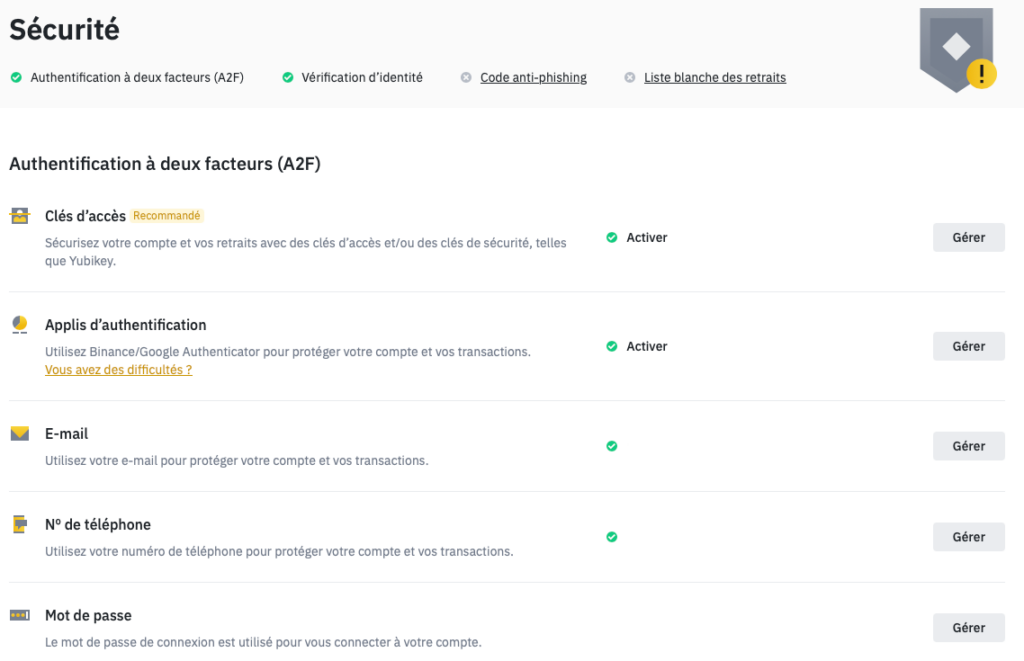1024x661 pixels.
Task: Click the gray status icon before Liste blanche des retraits
Action: click(x=629, y=77)
